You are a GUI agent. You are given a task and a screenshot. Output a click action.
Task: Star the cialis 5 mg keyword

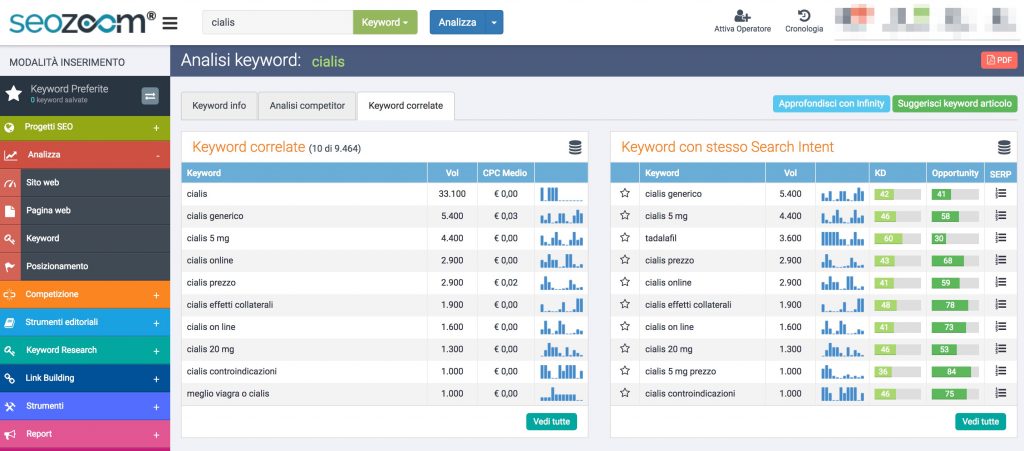pyautogui.click(x=625, y=215)
